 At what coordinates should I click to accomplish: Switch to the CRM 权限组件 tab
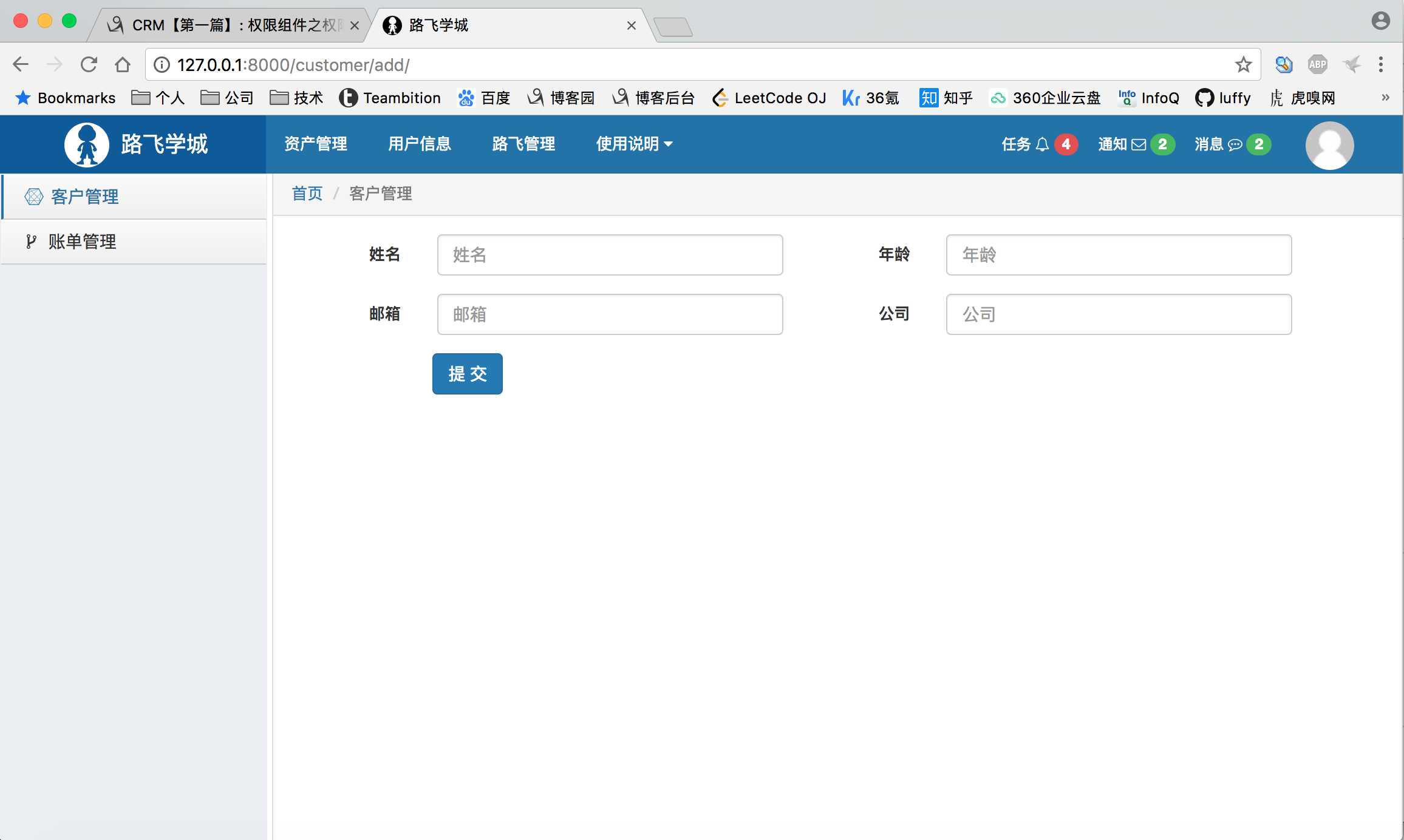pyautogui.click(x=225, y=25)
